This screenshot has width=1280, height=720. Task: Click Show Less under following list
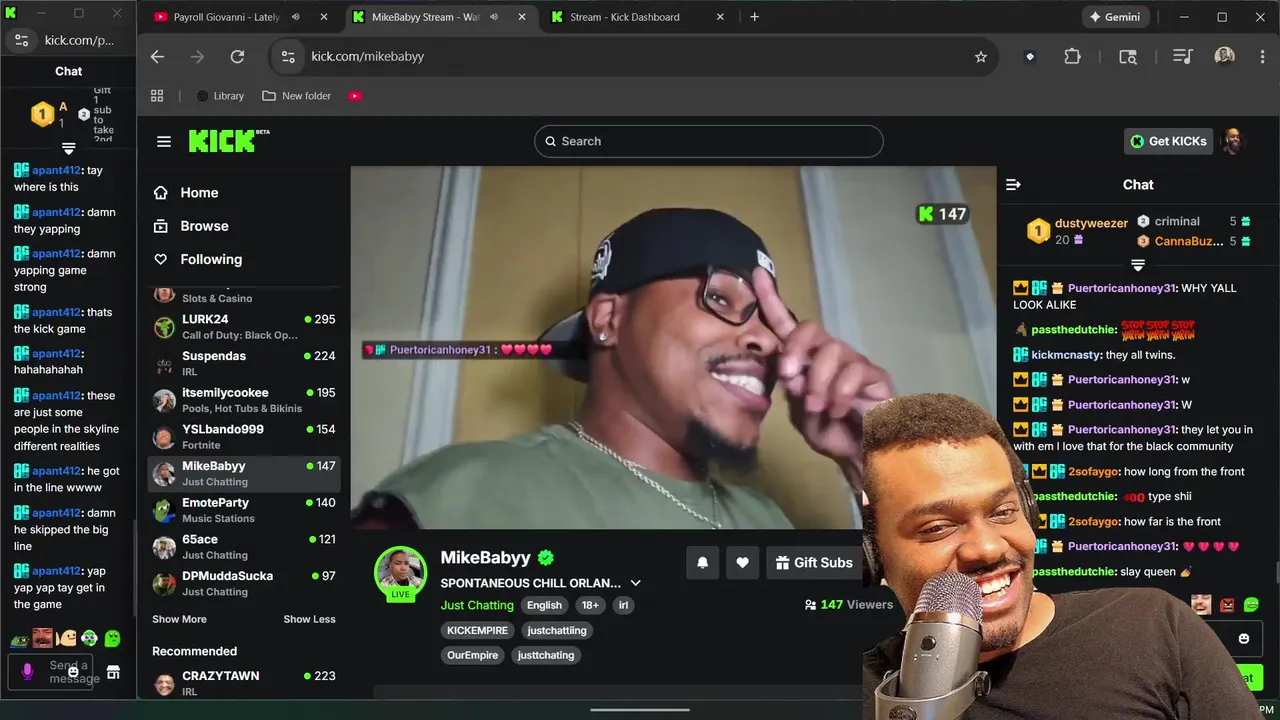pyautogui.click(x=309, y=619)
